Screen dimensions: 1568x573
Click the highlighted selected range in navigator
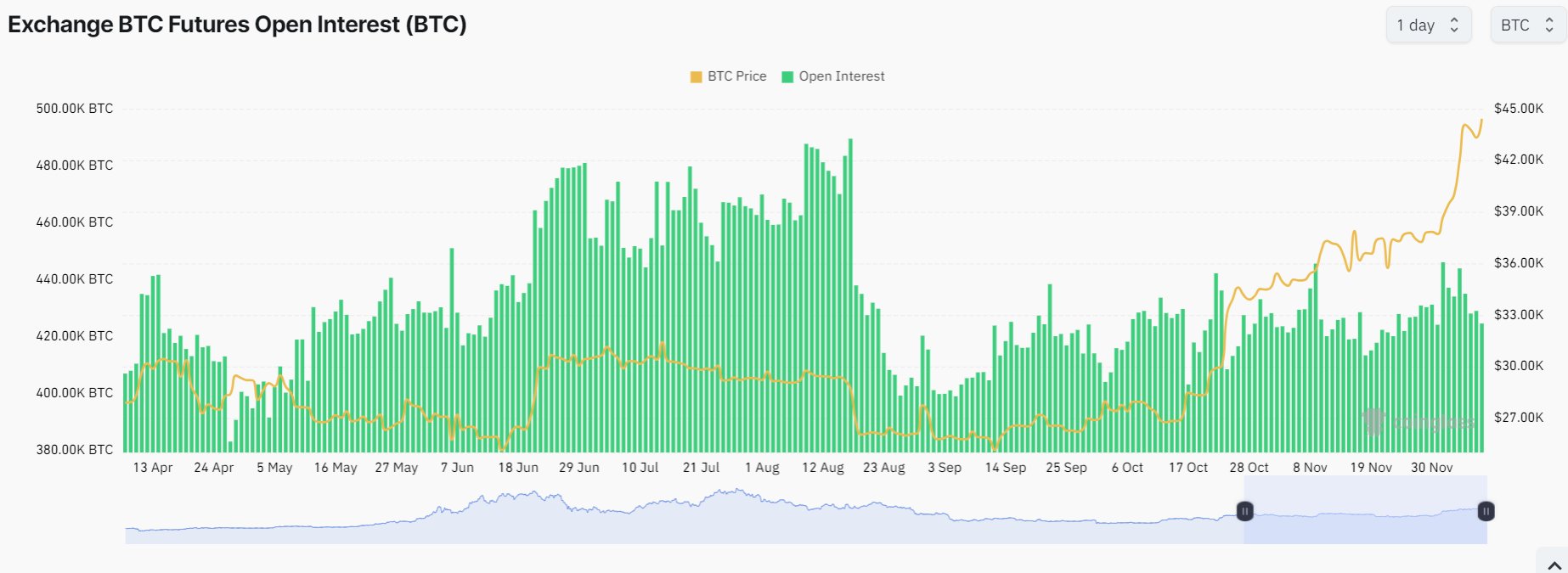1365,509
